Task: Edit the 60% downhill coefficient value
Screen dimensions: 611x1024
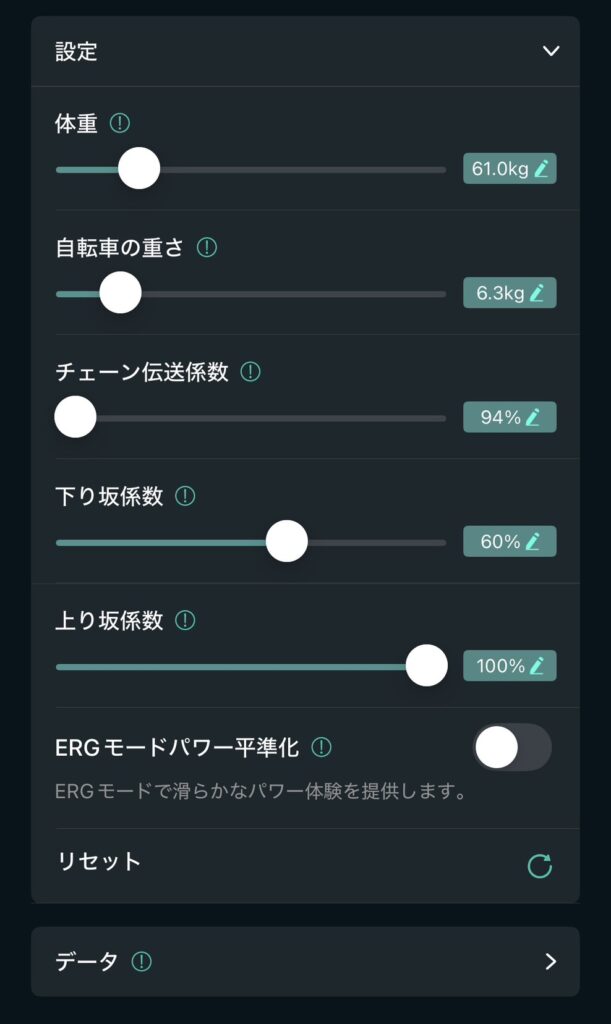Action: [x=509, y=541]
